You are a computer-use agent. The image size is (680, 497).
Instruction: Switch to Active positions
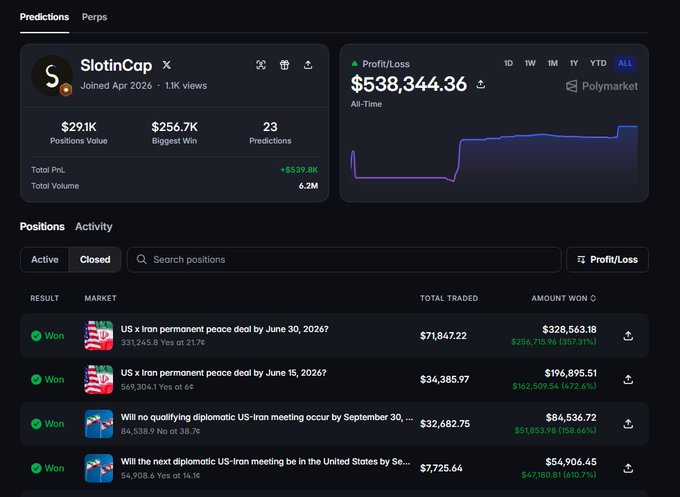tap(45, 259)
